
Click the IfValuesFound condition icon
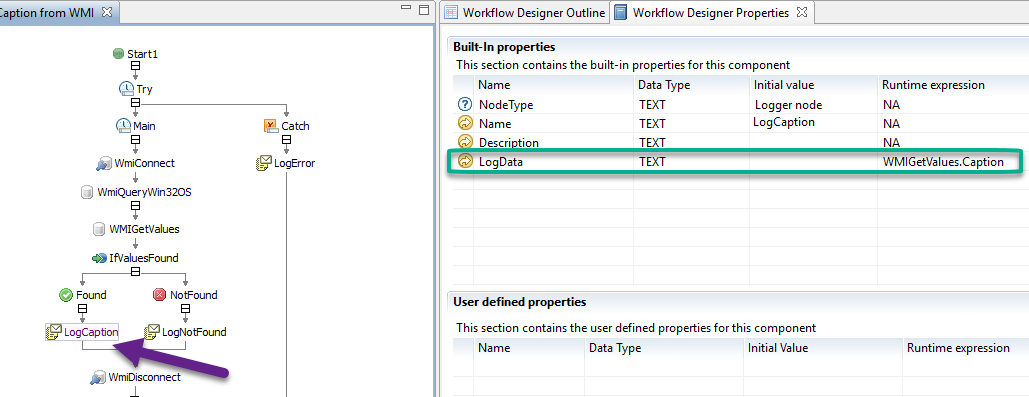click(99, 258)
